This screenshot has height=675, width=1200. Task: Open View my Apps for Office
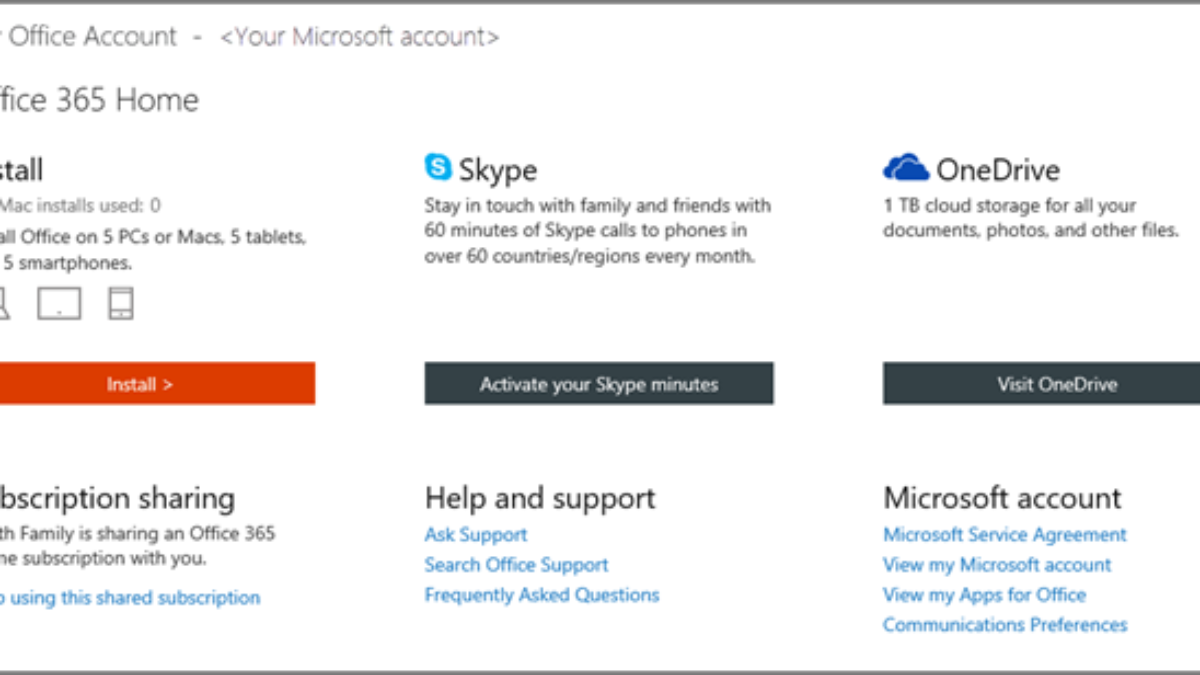point(983,595)
